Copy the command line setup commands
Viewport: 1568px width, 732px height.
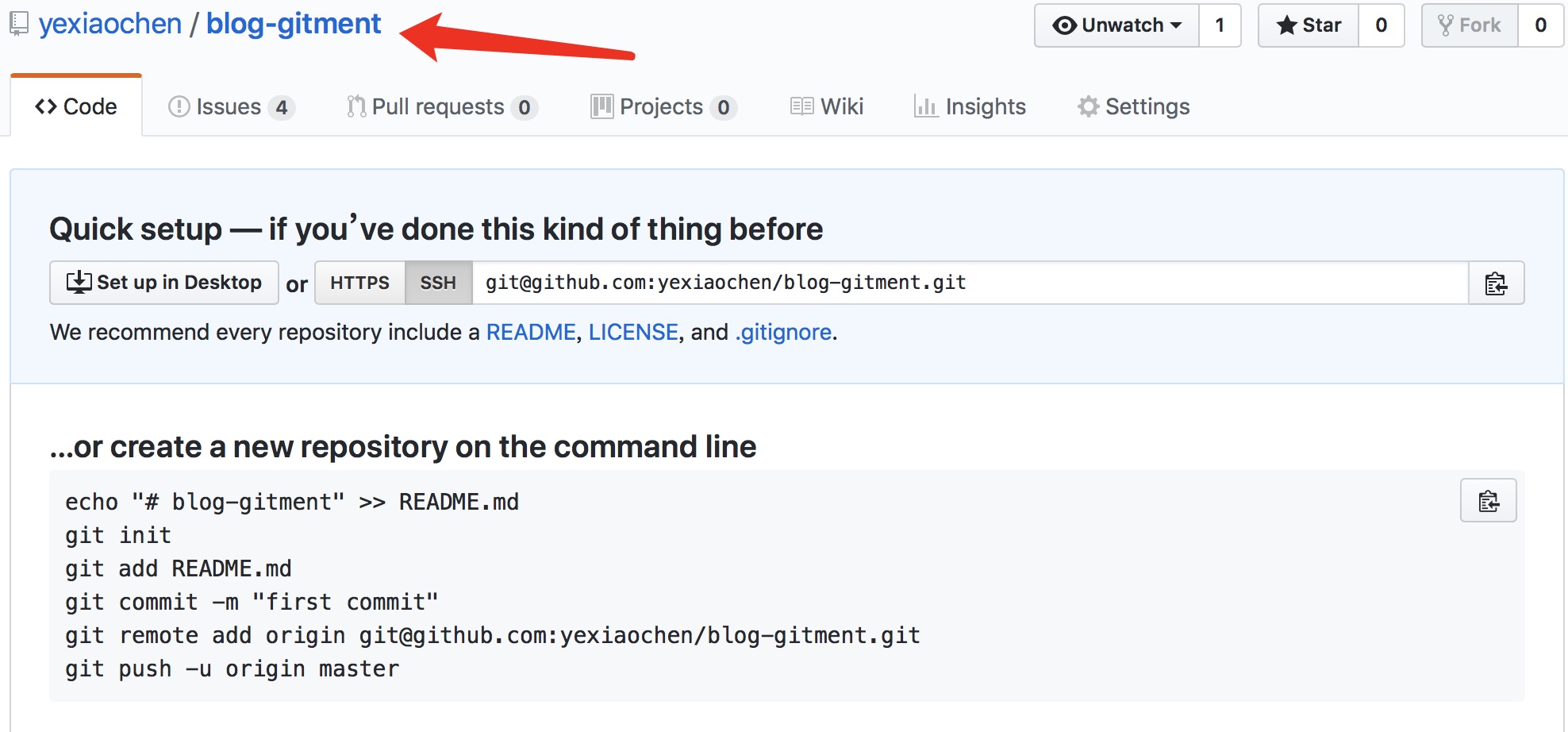tap(1489, 500)
